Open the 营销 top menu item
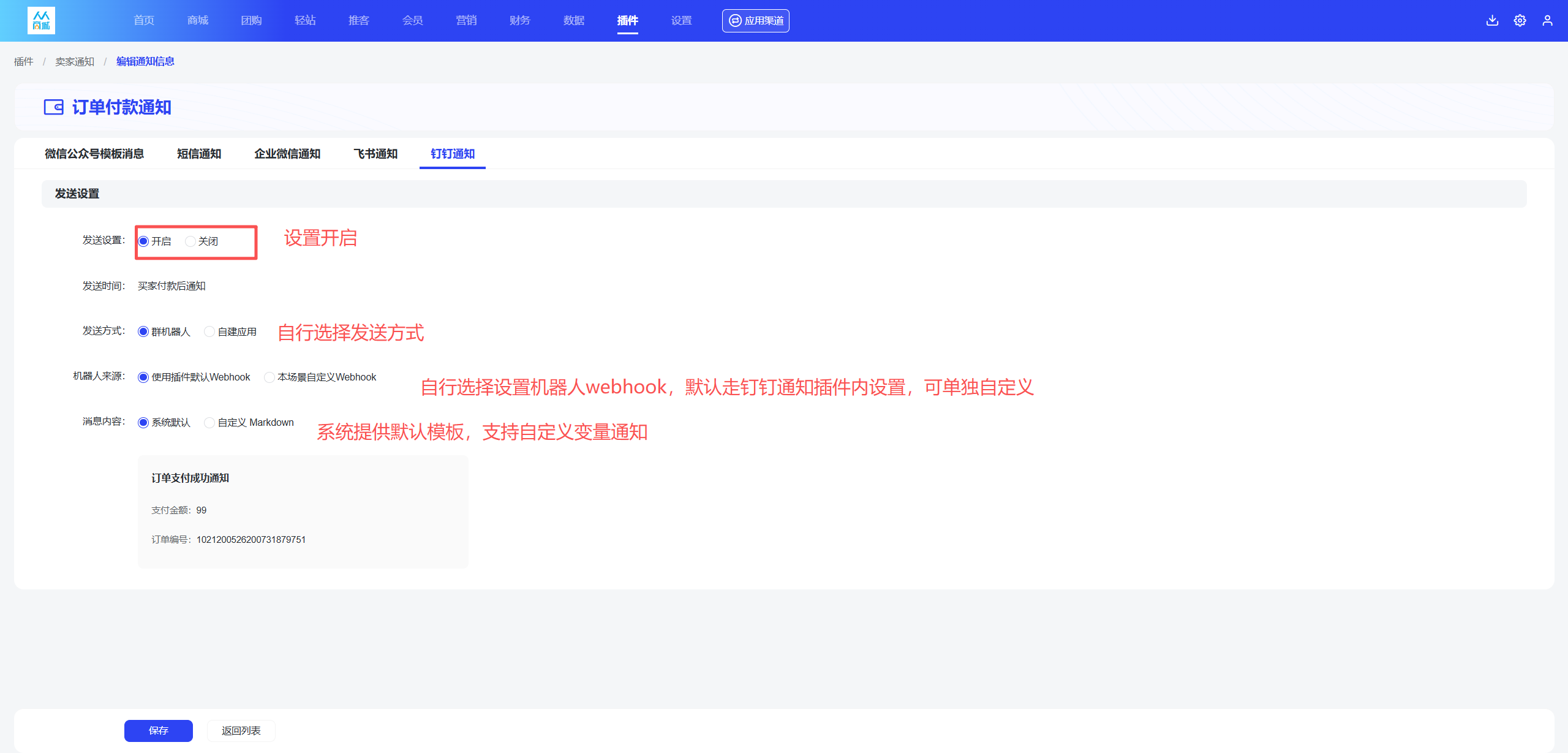 coord(466,20)
